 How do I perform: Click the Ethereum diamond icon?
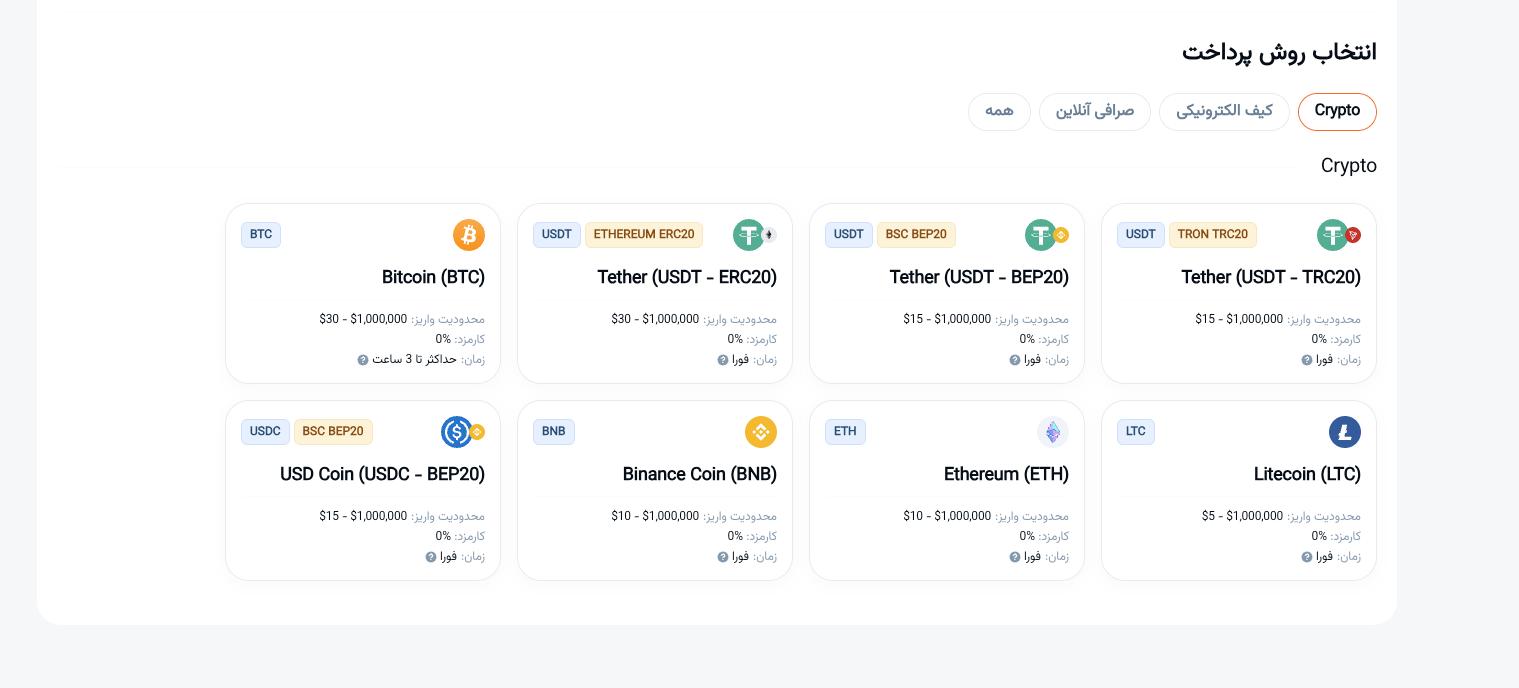pos(1053,432)
